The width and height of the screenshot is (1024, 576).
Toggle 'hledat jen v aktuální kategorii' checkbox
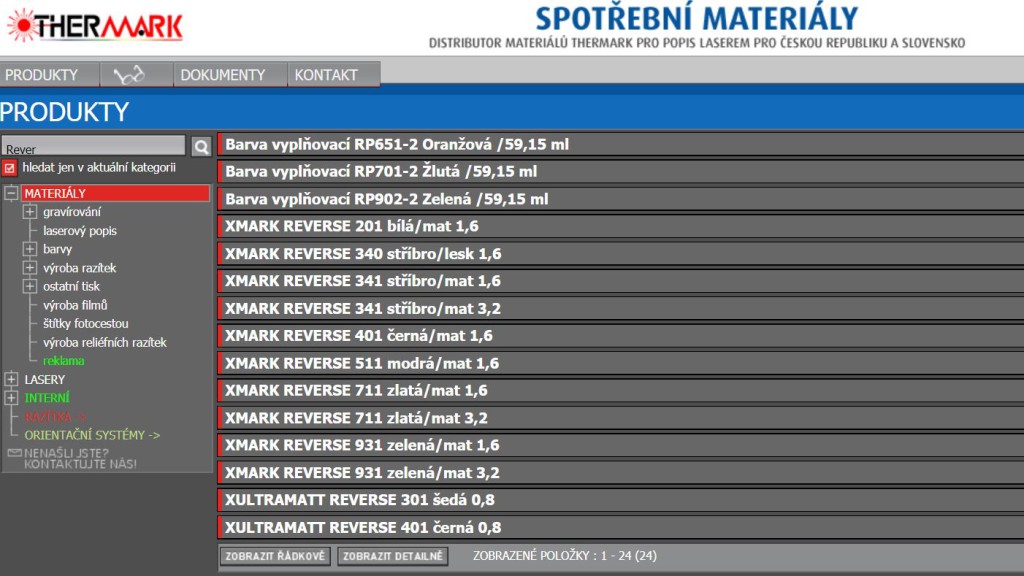10,168
